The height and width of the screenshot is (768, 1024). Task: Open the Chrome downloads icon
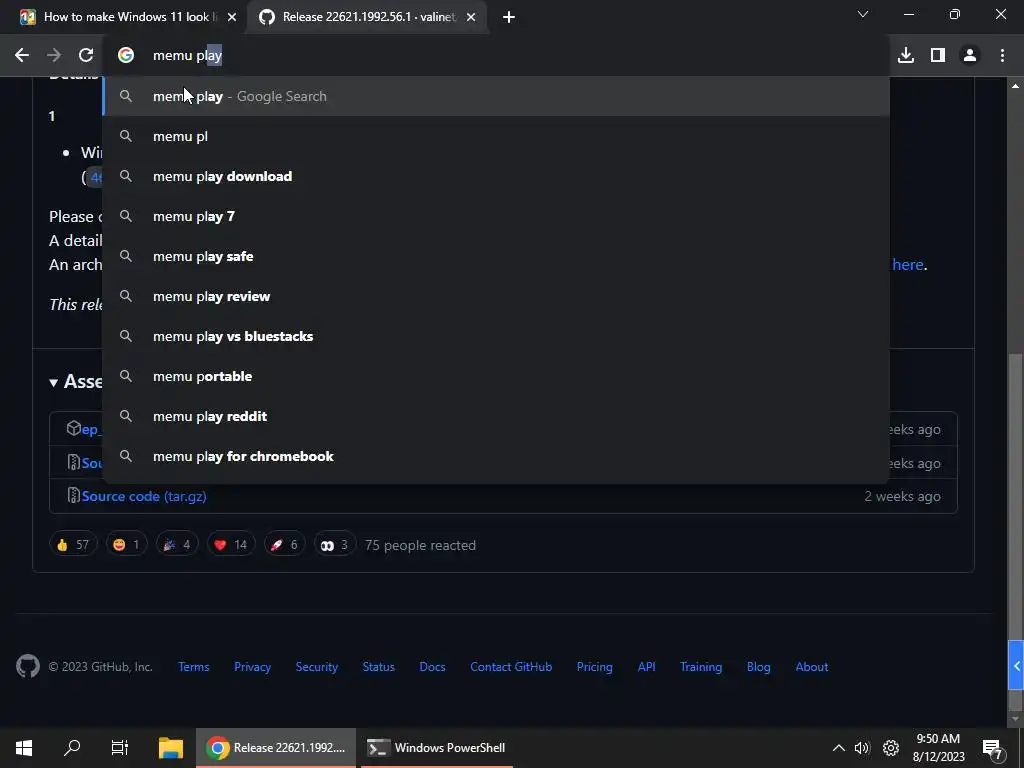(906, 56)
